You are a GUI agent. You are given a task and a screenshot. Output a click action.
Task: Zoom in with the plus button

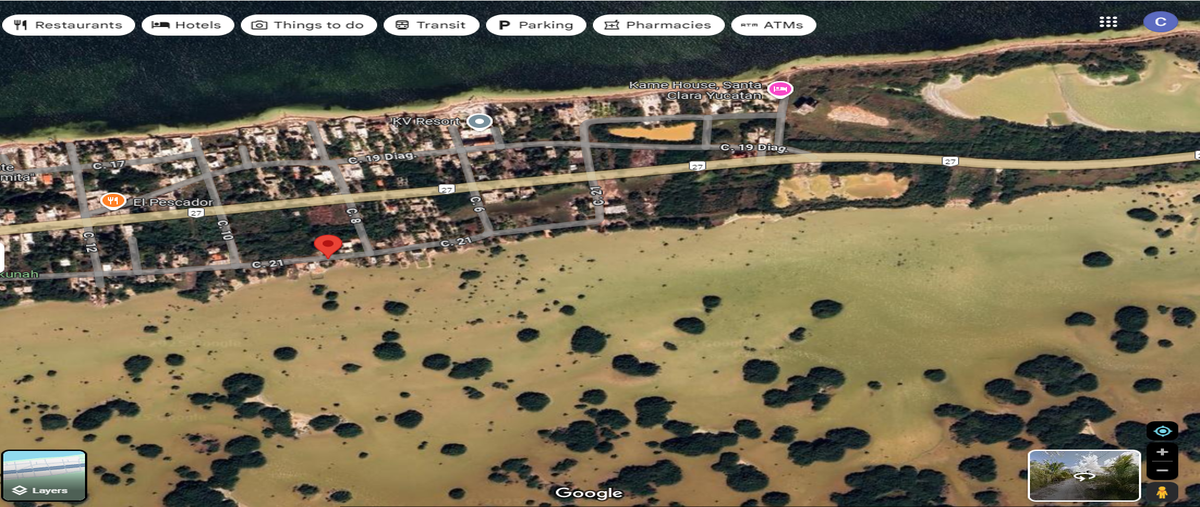point(1162,452)
